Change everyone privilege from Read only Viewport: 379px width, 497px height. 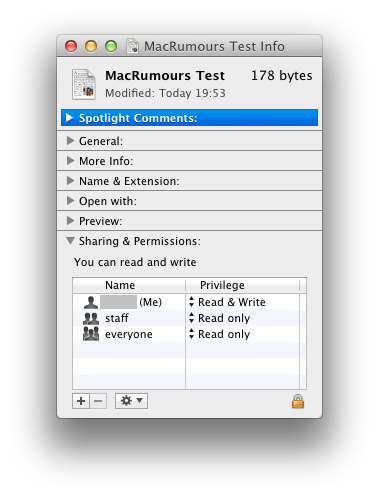pyautogui.click(x=219, y=334)
